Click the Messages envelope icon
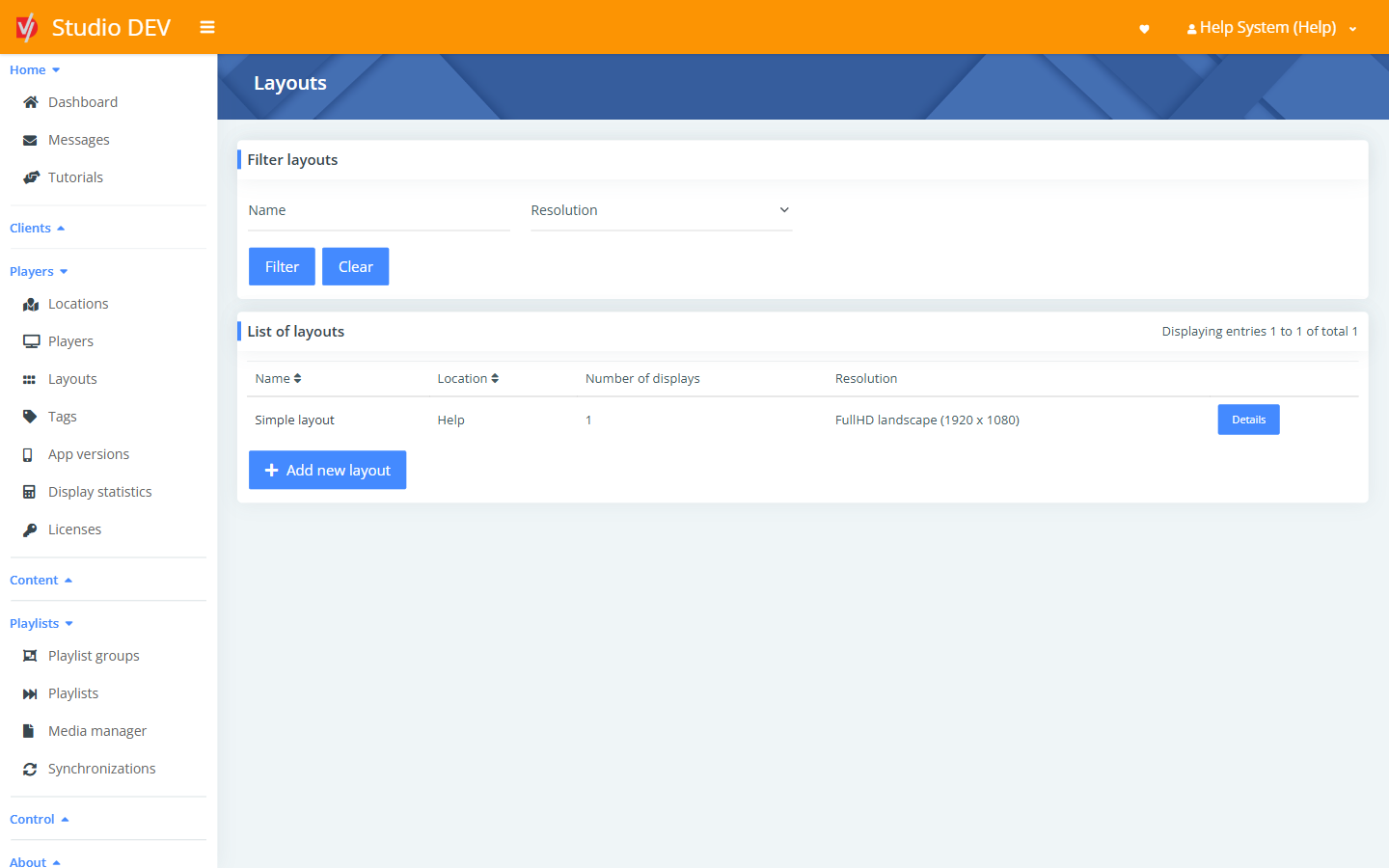This screenshot has height=868, width=1389. [x=30, y=140]
